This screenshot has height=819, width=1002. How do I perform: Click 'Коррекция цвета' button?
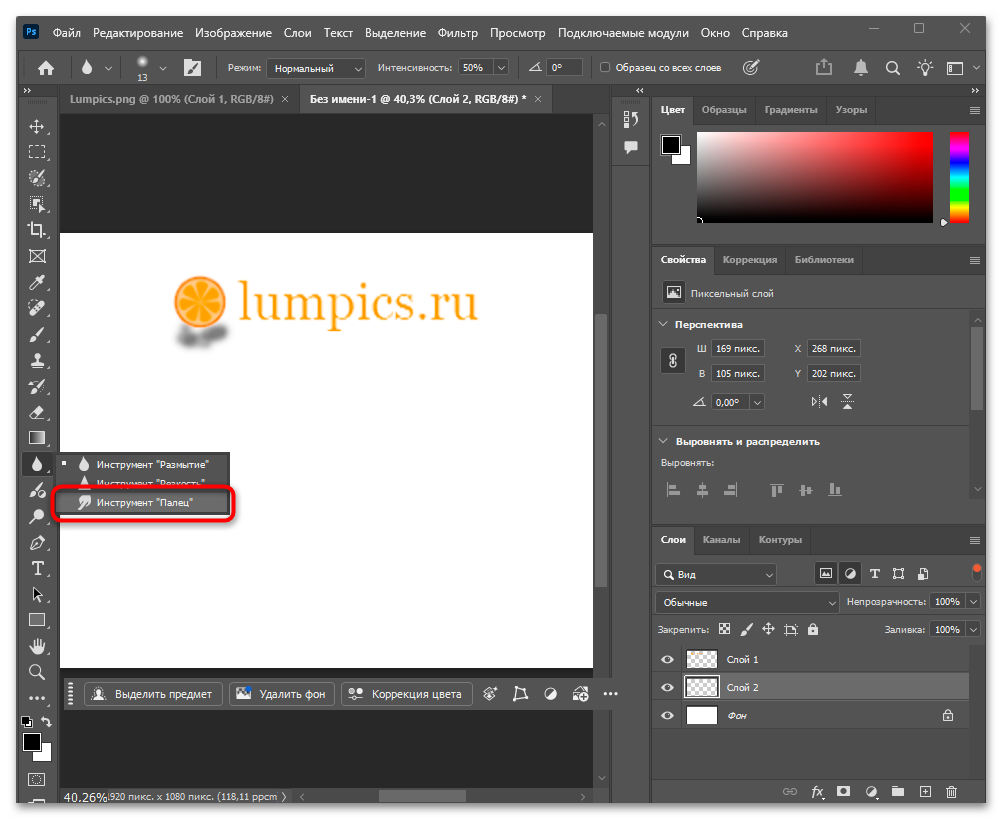pos(406,694)
